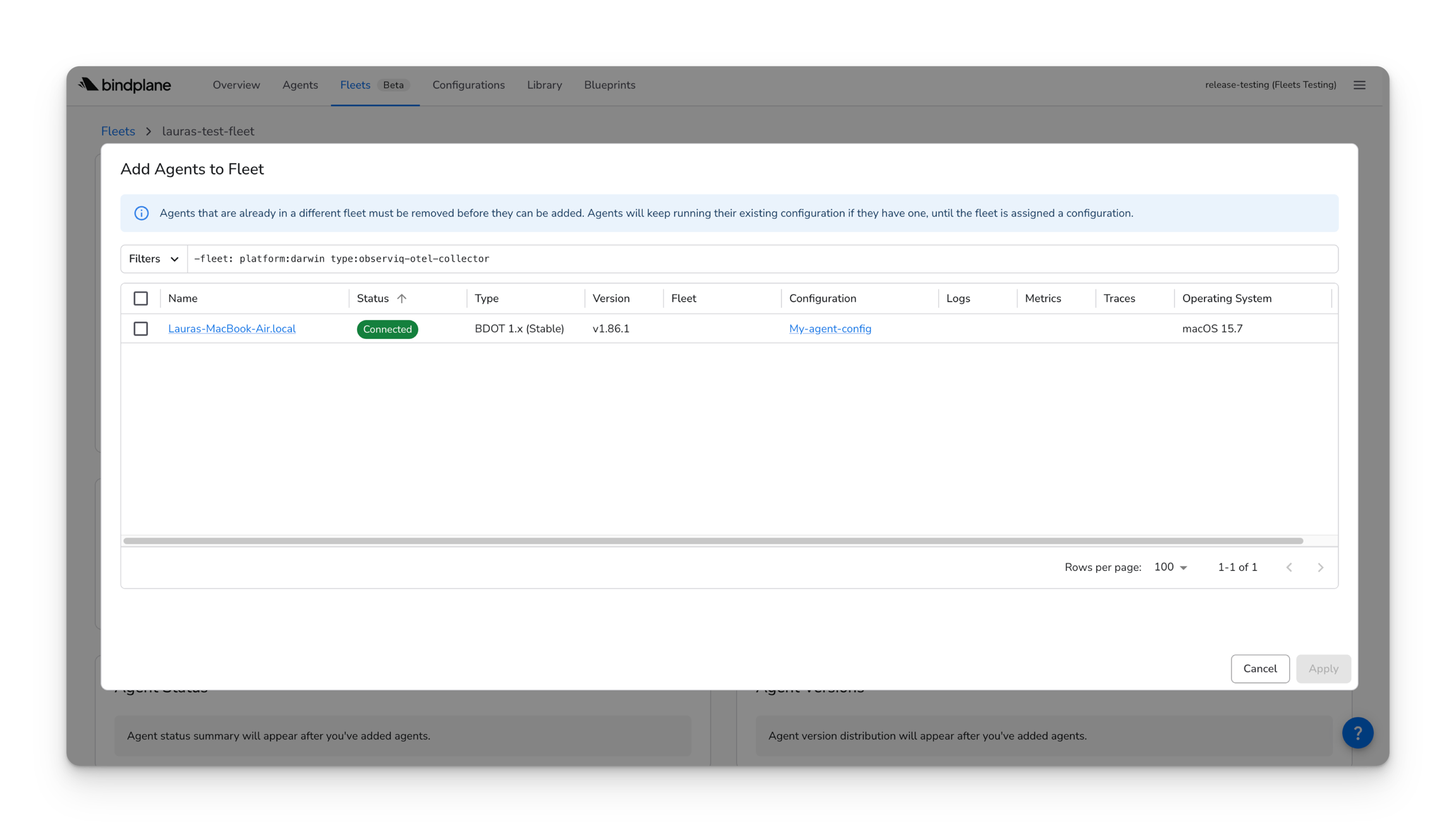Viewport: 1456px width, 832px height.
Task: Open Rows per page 100 dropdown
Action: click(x=1170, y=568)
